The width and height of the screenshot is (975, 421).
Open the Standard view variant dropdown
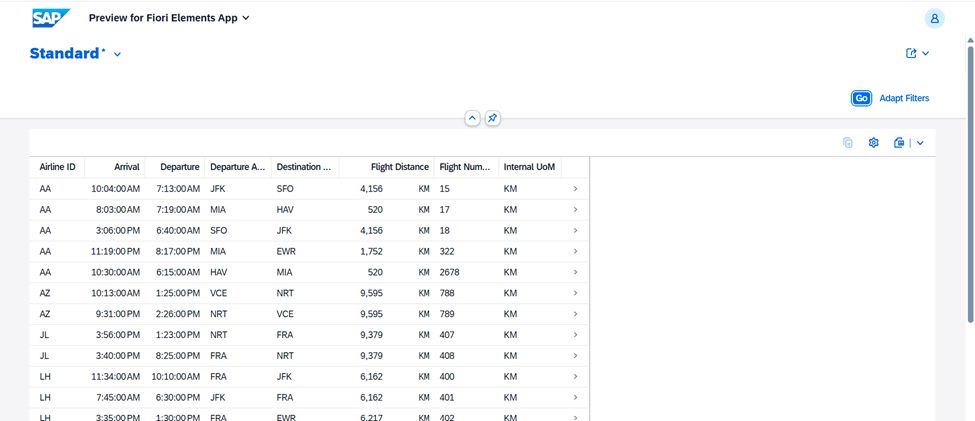point(117,54)
